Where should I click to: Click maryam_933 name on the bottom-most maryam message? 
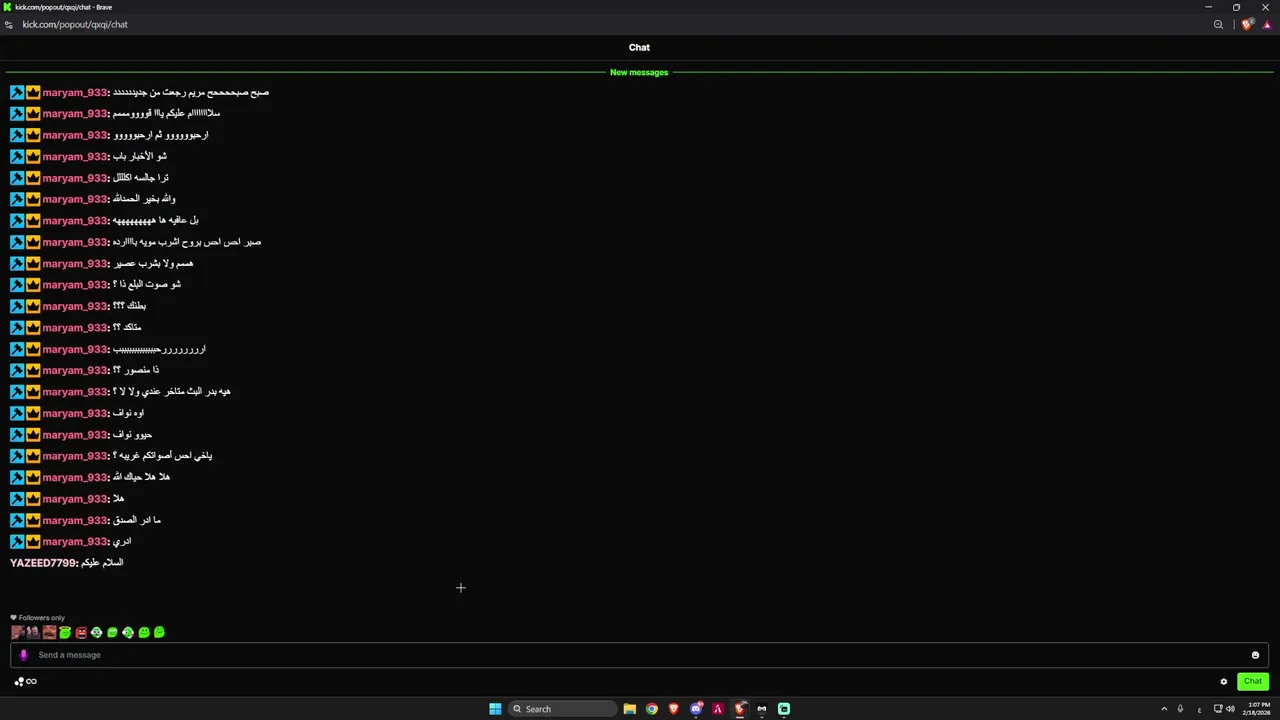click(x=75, y=542)
